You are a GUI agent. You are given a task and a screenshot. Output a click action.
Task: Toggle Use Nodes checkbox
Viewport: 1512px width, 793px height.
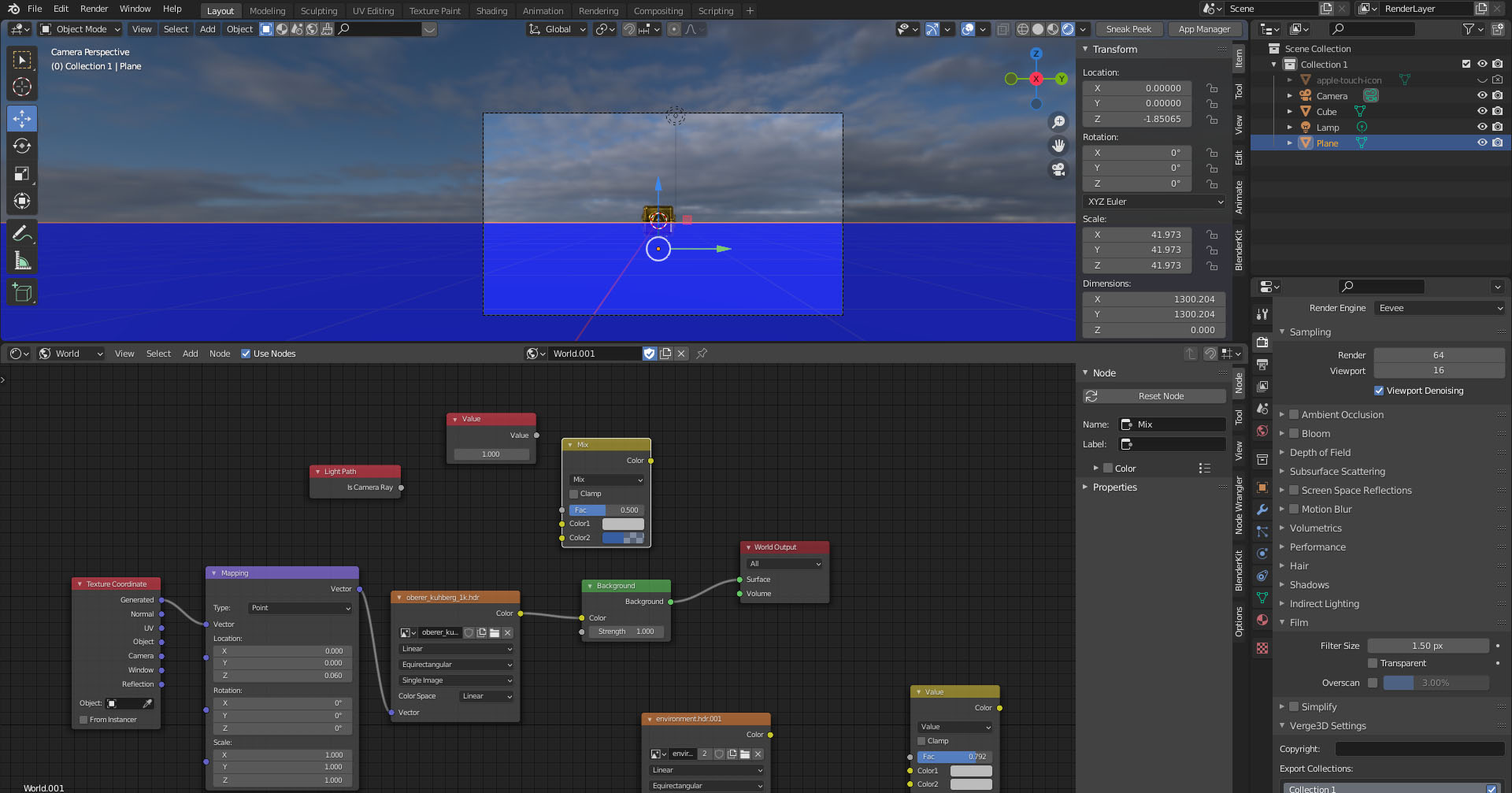[246, 354]
